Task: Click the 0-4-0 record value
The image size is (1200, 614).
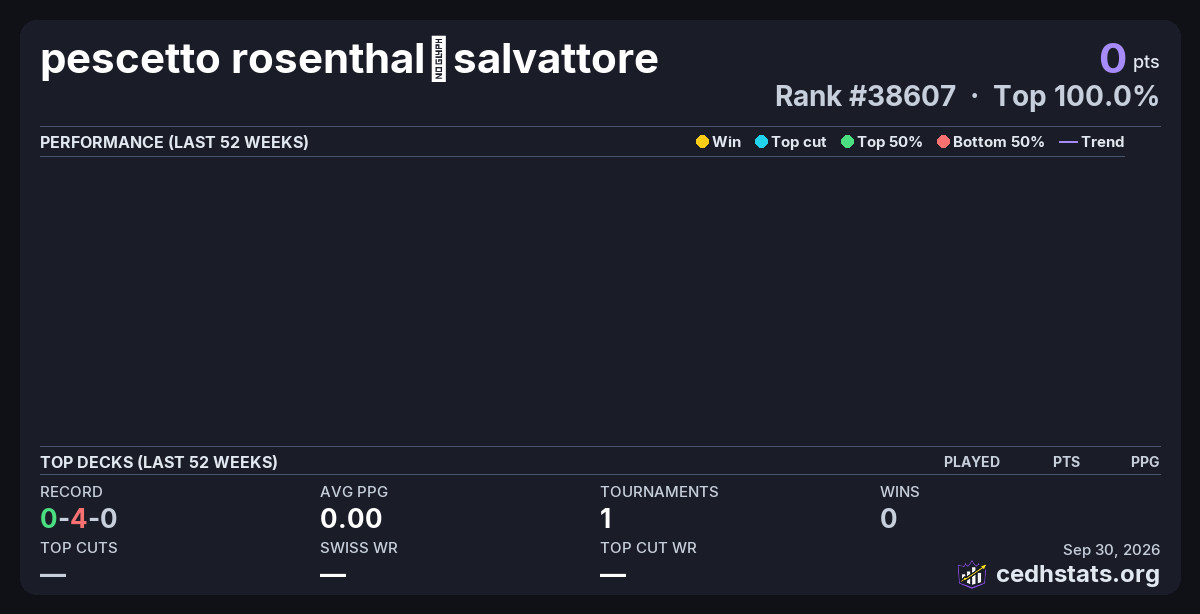Action: 79,518
